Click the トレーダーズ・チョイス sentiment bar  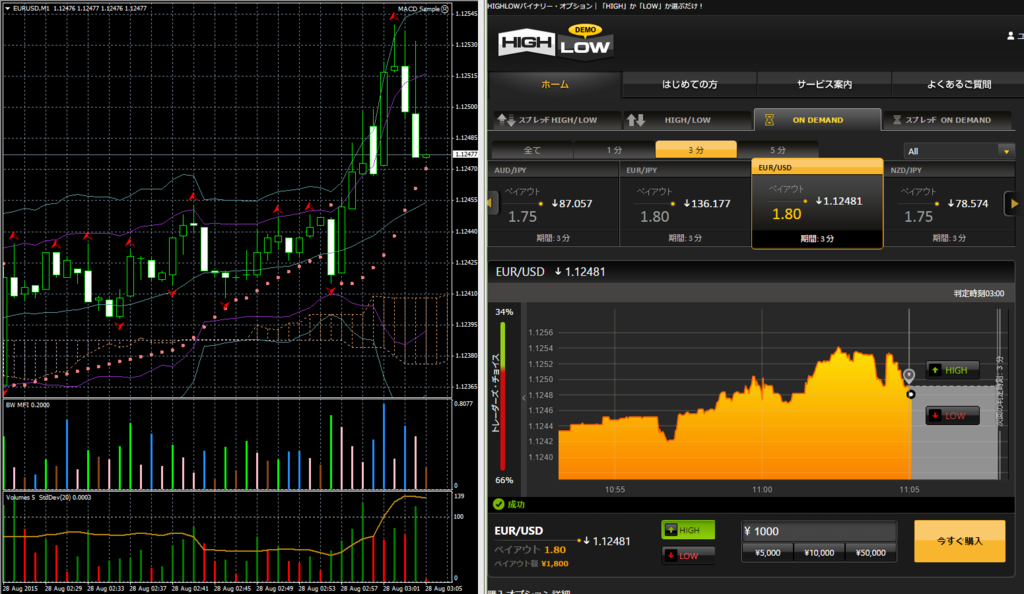(502, 396)
